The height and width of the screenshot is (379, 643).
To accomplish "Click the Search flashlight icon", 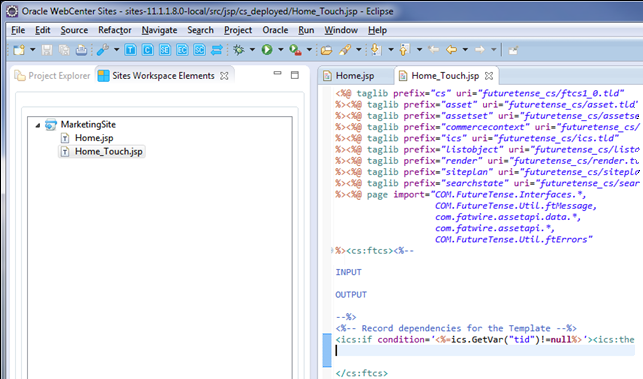I will [x=345, y=50].
